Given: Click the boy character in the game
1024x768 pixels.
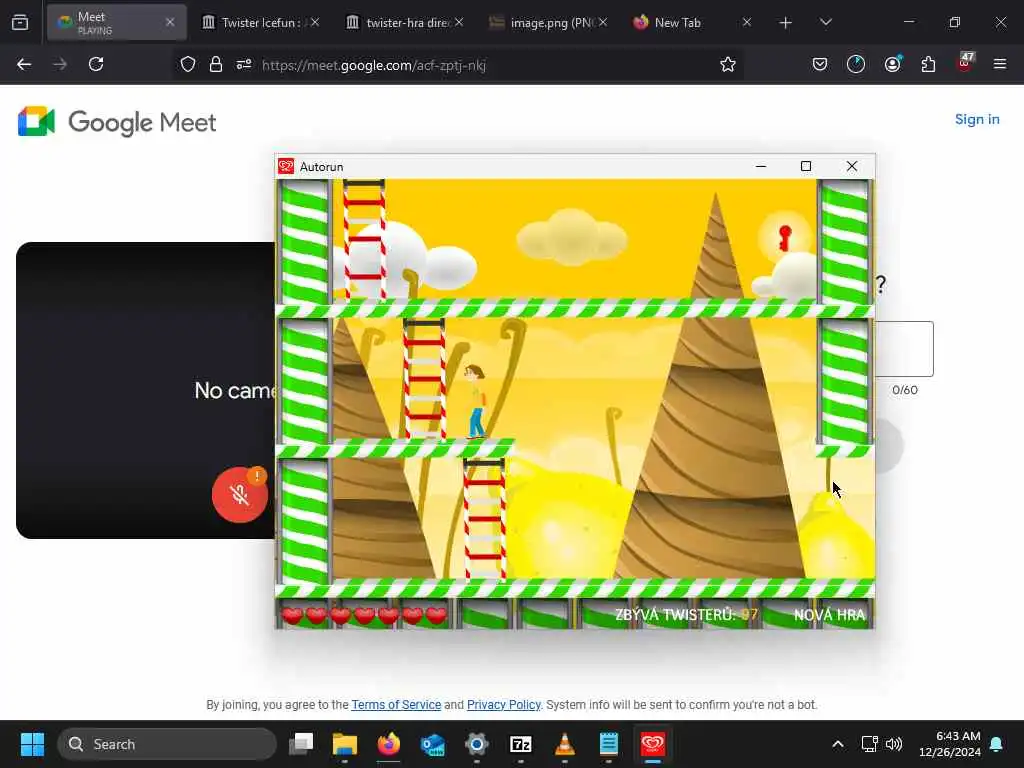Looking at the screenshot, I should [476, 401].
